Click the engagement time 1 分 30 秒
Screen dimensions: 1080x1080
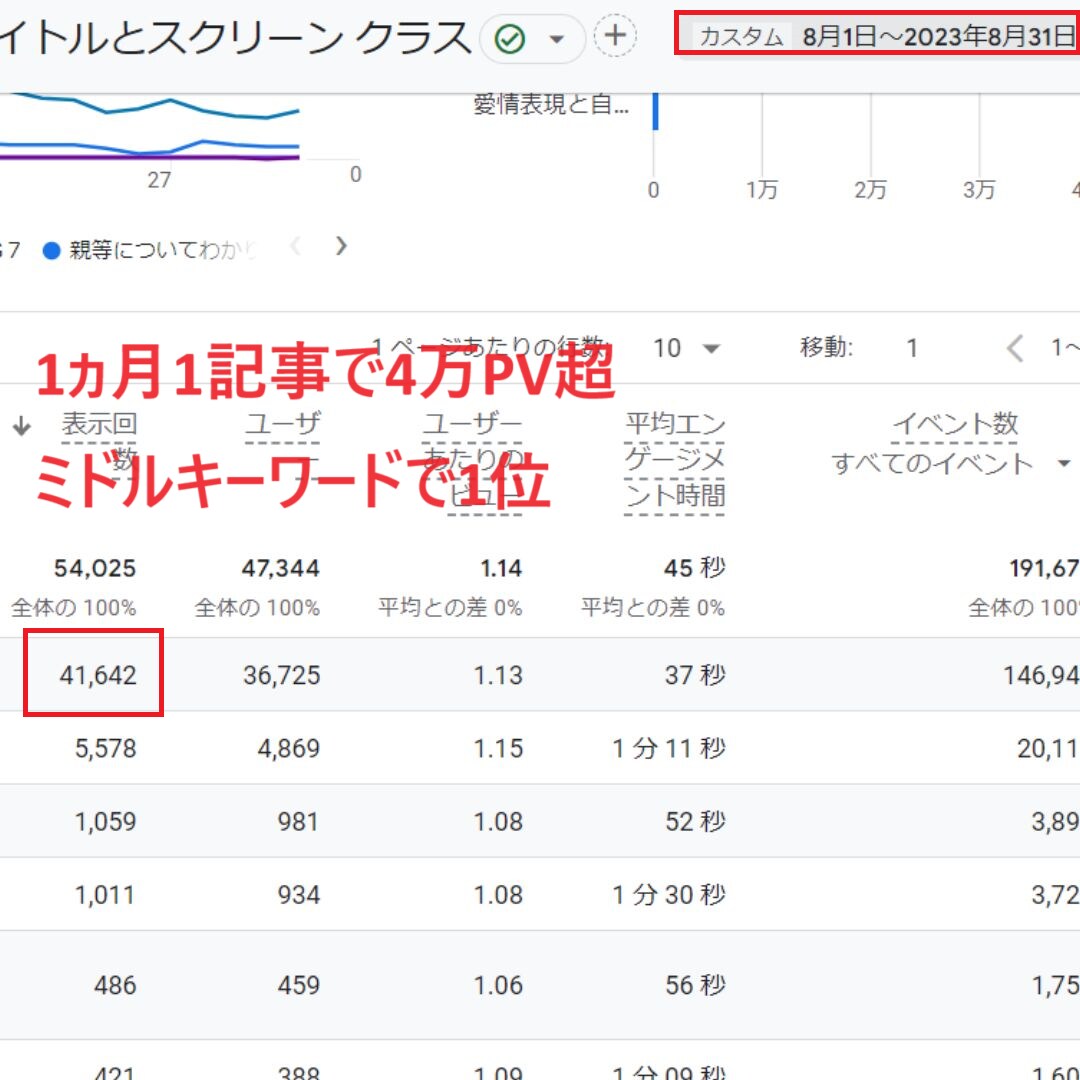pyautogui.click(x=669, y=895)
